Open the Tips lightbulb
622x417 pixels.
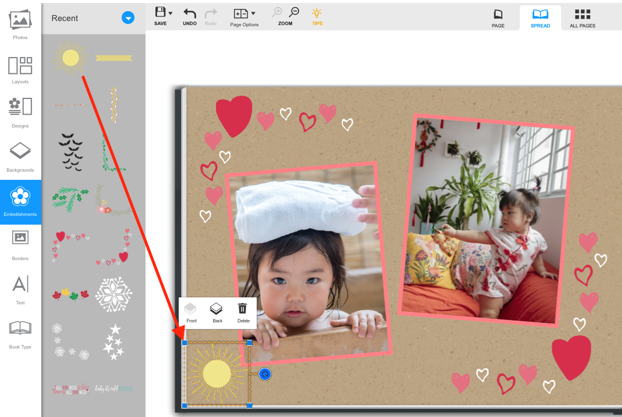[317, 15]
